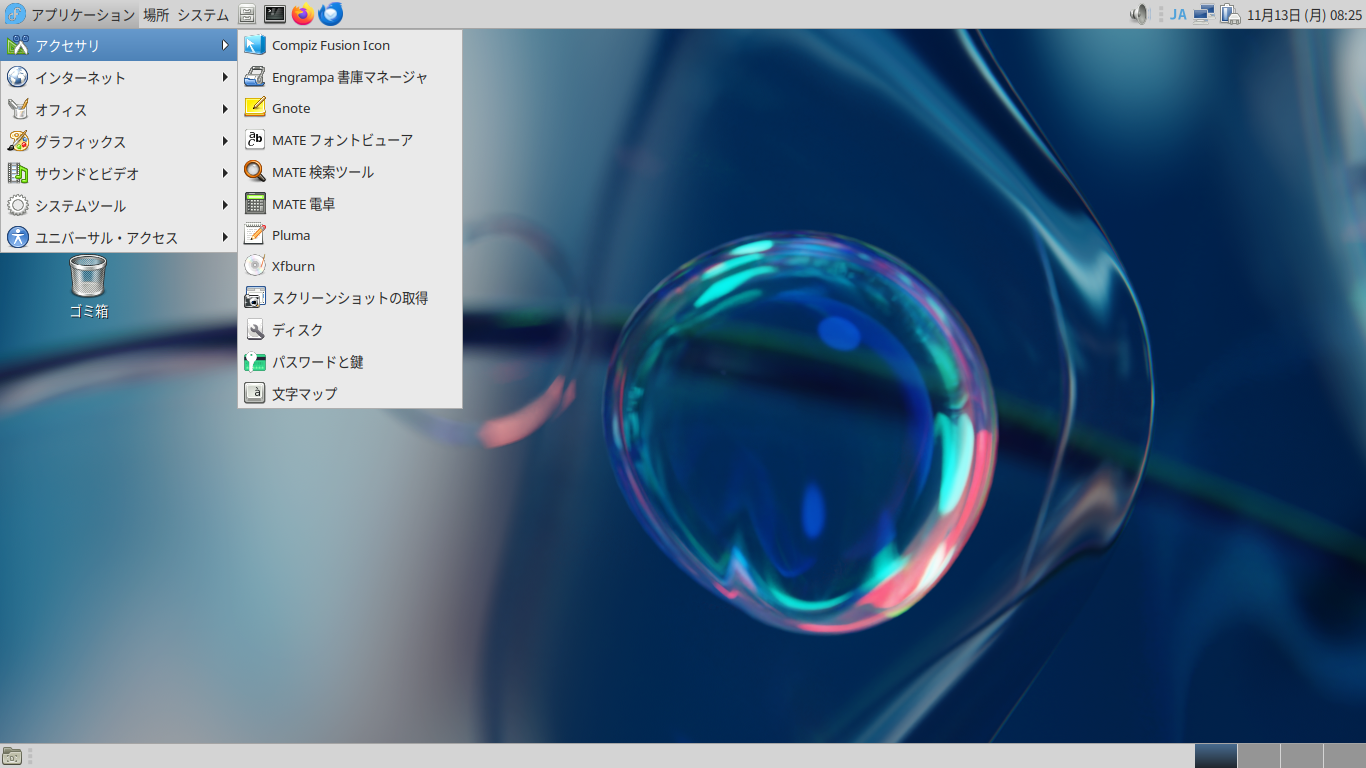Viewport: 1366px width, 768px height.
Task: Click the Engrampa archive manager icon
Action: click(255, 77)
